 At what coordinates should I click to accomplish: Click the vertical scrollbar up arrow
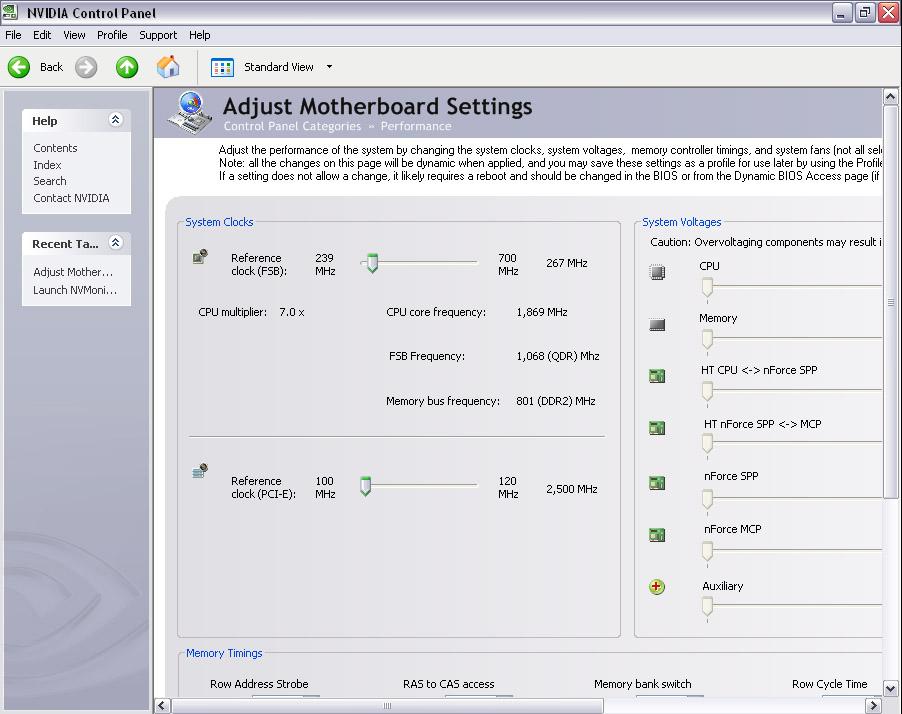890,97
